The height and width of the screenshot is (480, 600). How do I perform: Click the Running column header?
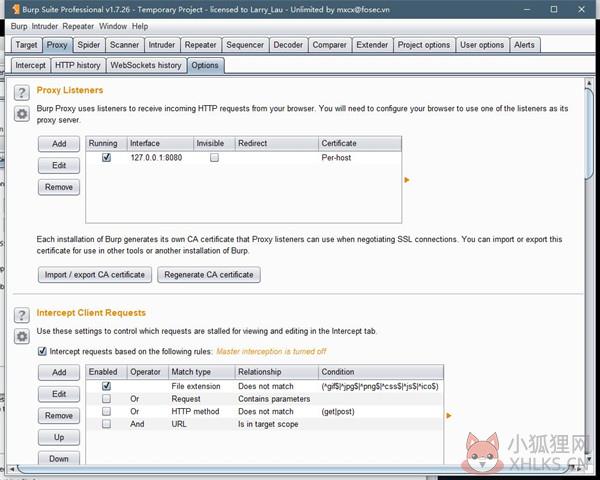(x=106, y=143)
